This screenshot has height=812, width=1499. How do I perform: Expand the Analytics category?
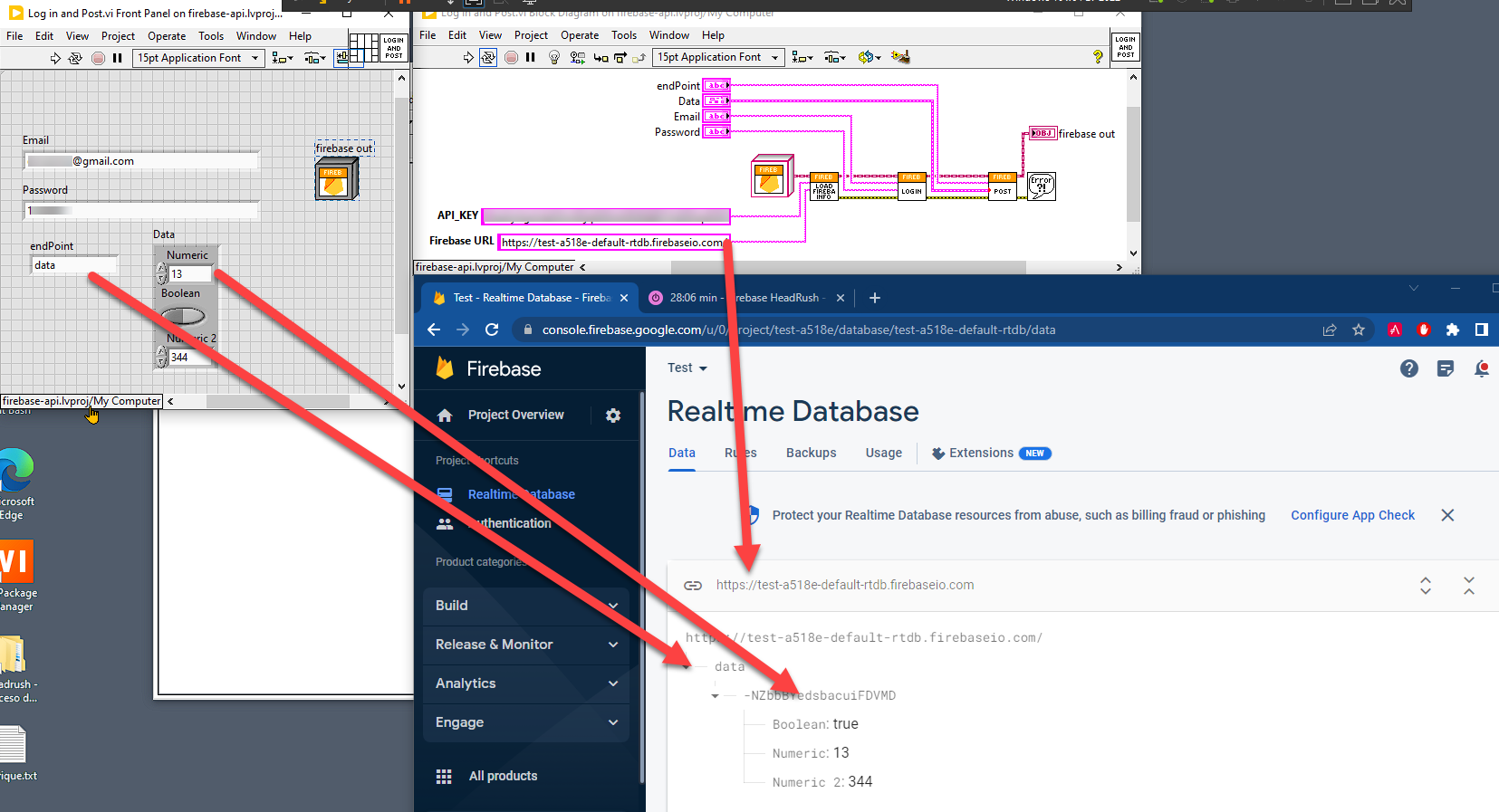point(526,683)
